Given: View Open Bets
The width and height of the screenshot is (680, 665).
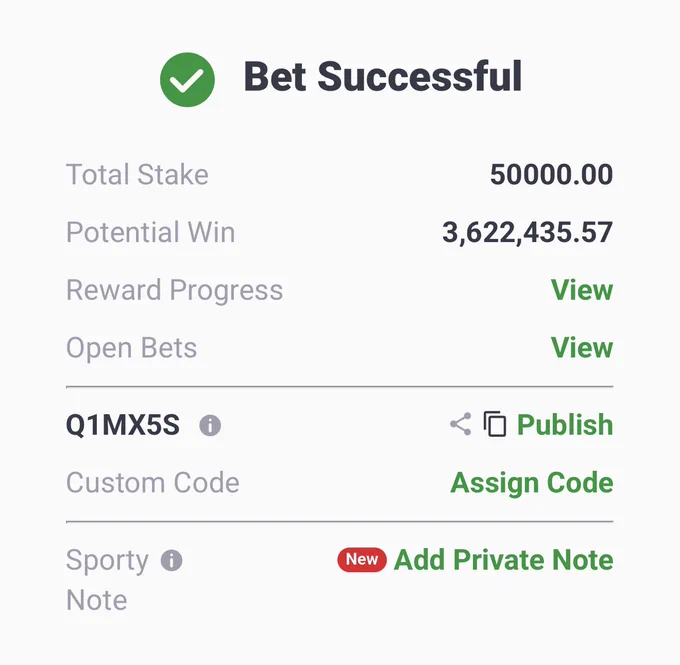Looking at the screenshot, I should (582, 347).
